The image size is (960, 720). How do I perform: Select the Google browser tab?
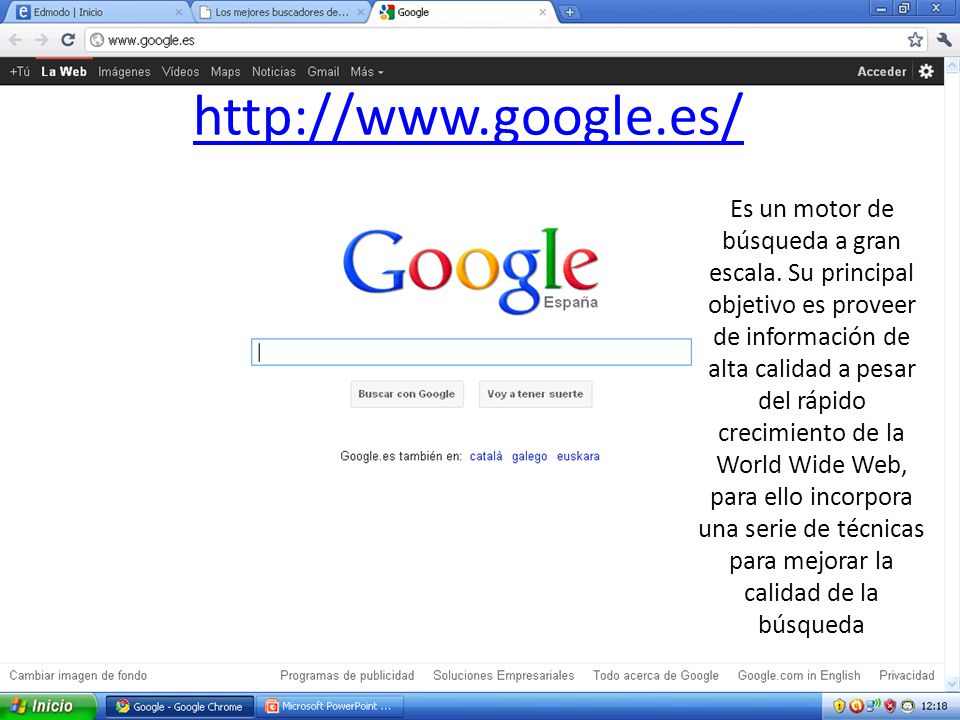(462, 12)
